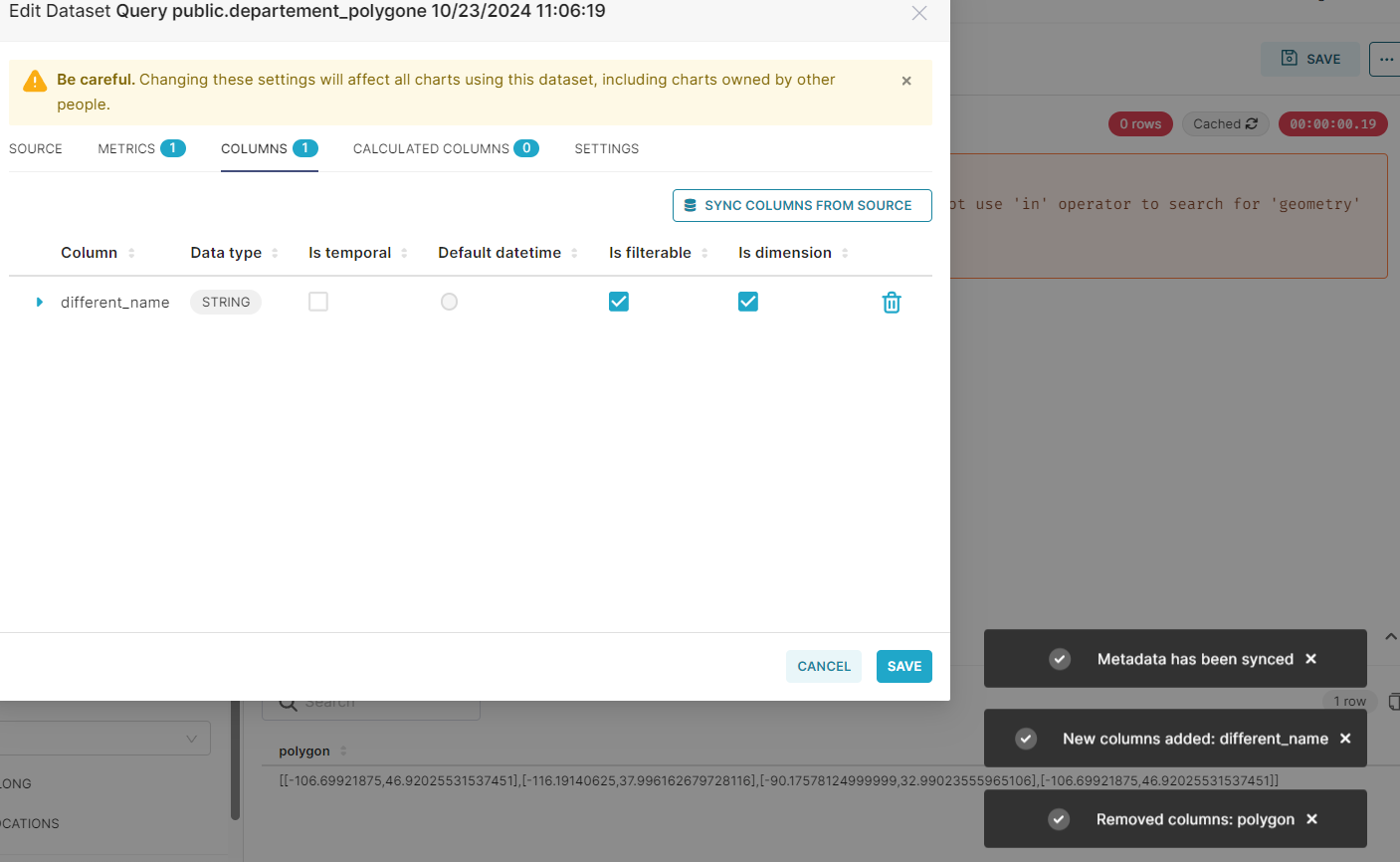
Task: Dismiss the Be careful warning banner
Action: pos(906,81)
